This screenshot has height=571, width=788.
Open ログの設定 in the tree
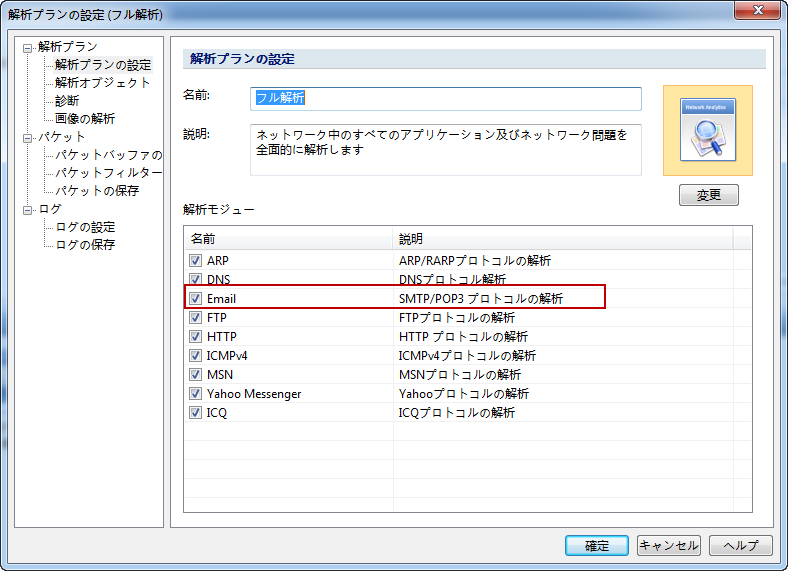[85, 227]
